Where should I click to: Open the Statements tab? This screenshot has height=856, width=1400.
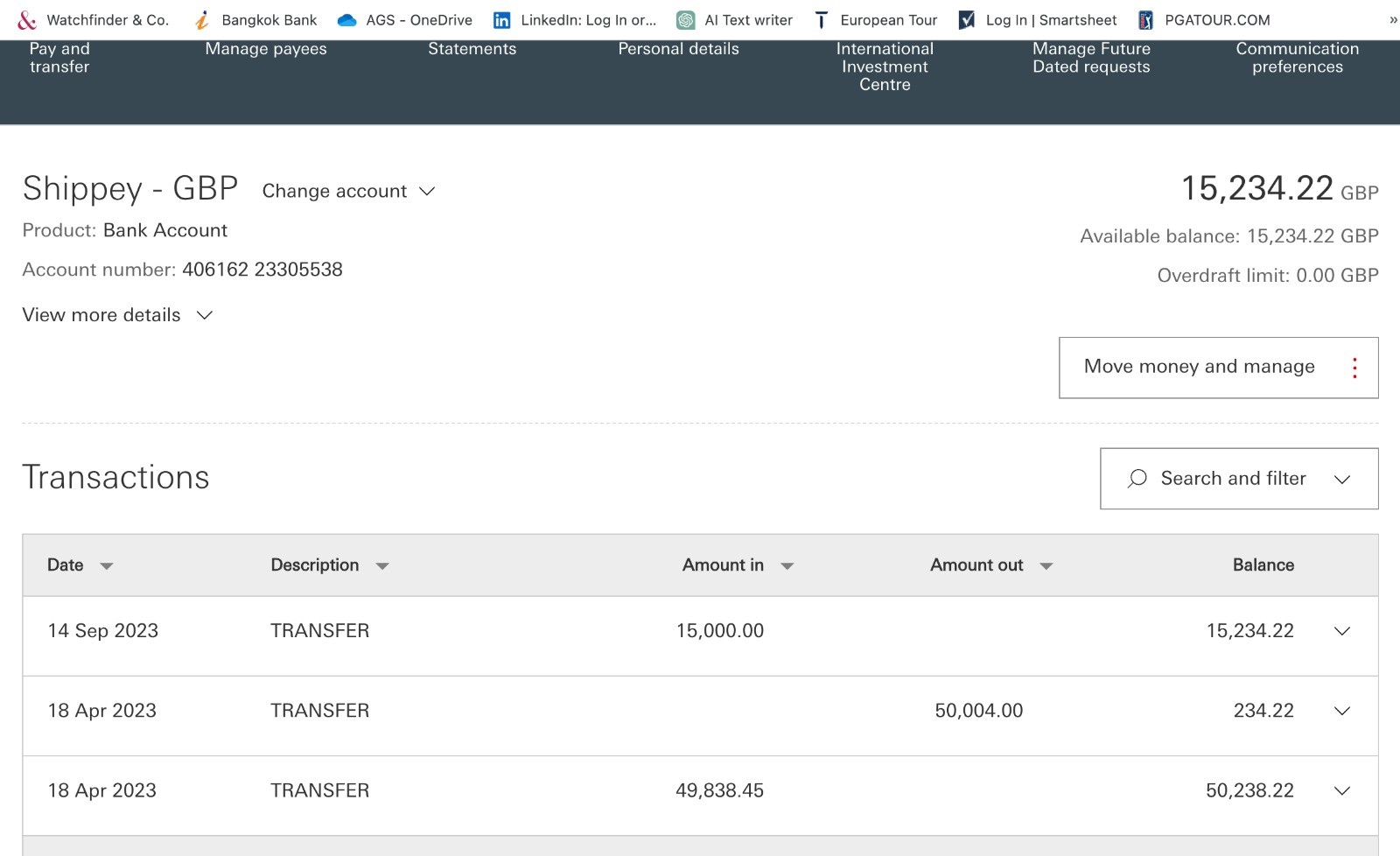(472, 49)
